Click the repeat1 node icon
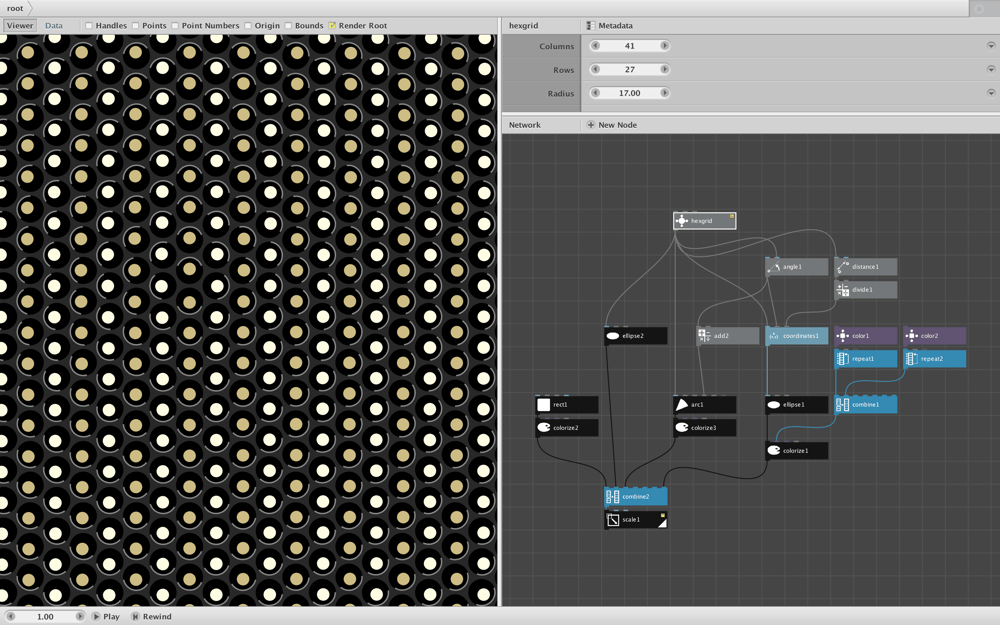 pyautogui.click(x=842, y=359)
